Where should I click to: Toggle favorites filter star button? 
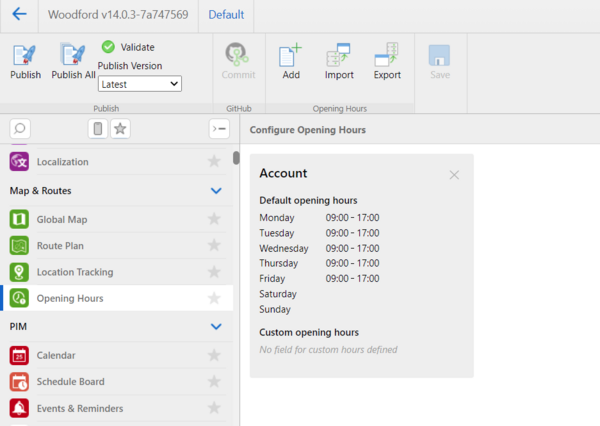pos(120,128)
